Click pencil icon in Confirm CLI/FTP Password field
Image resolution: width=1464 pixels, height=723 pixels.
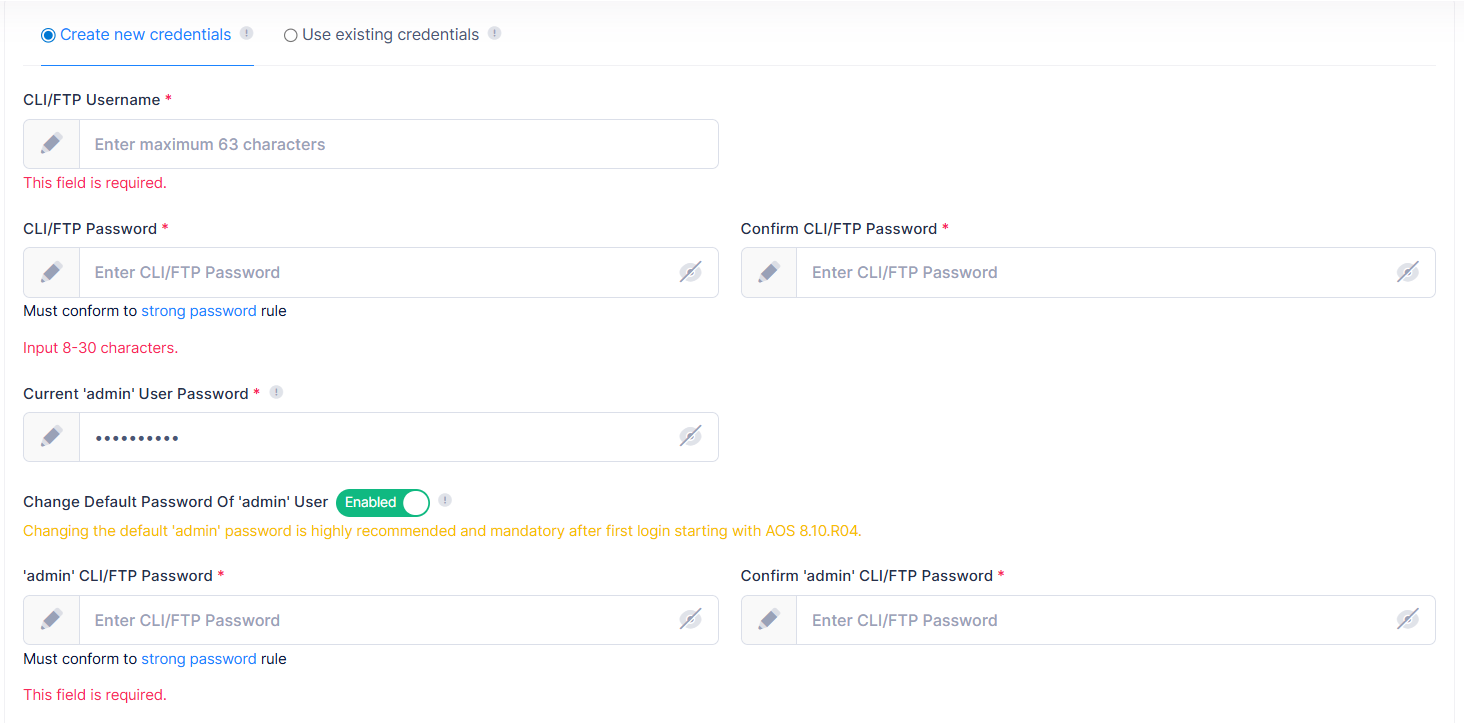(769, 272)
